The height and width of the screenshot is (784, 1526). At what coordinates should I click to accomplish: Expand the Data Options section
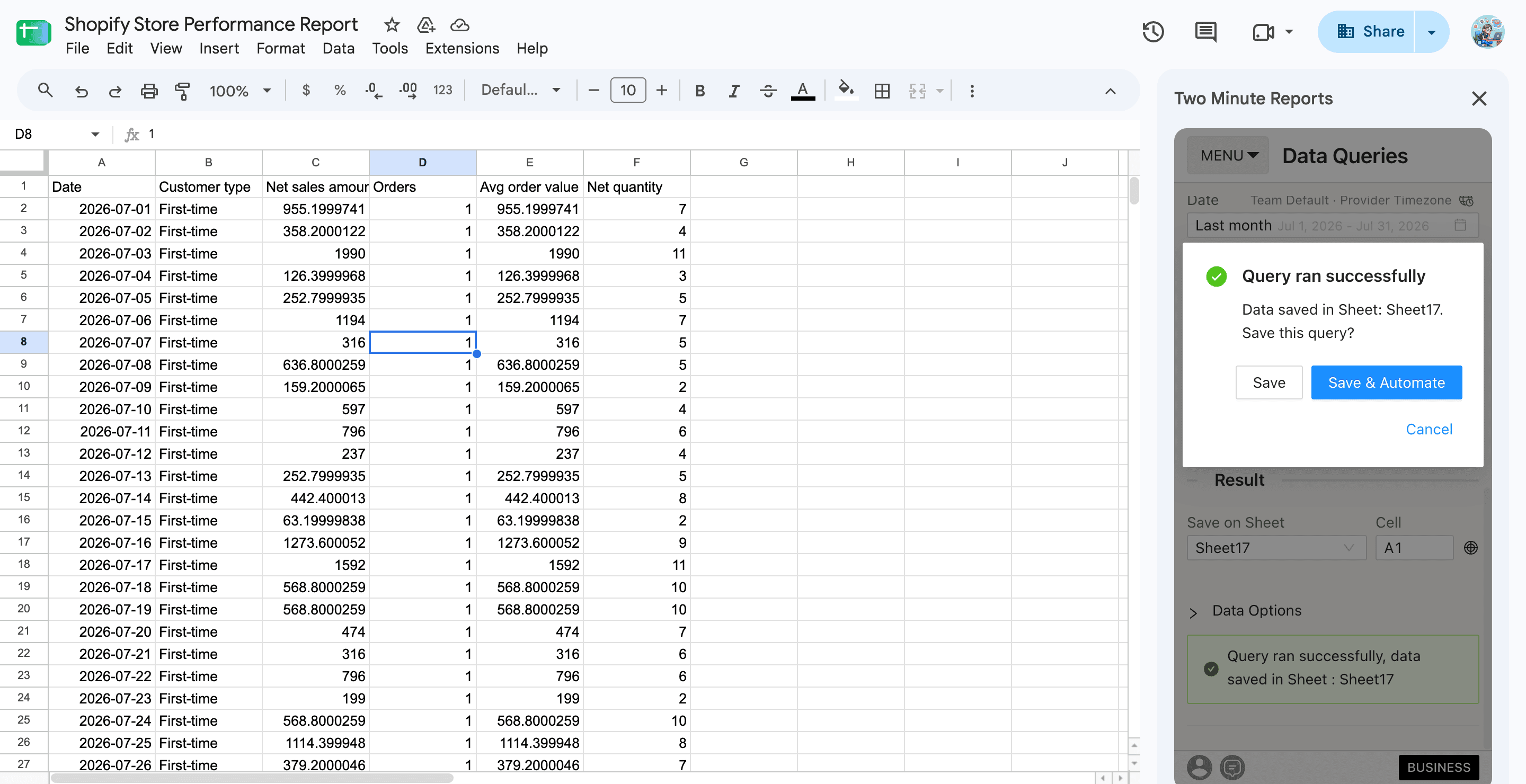[1244, 610]
